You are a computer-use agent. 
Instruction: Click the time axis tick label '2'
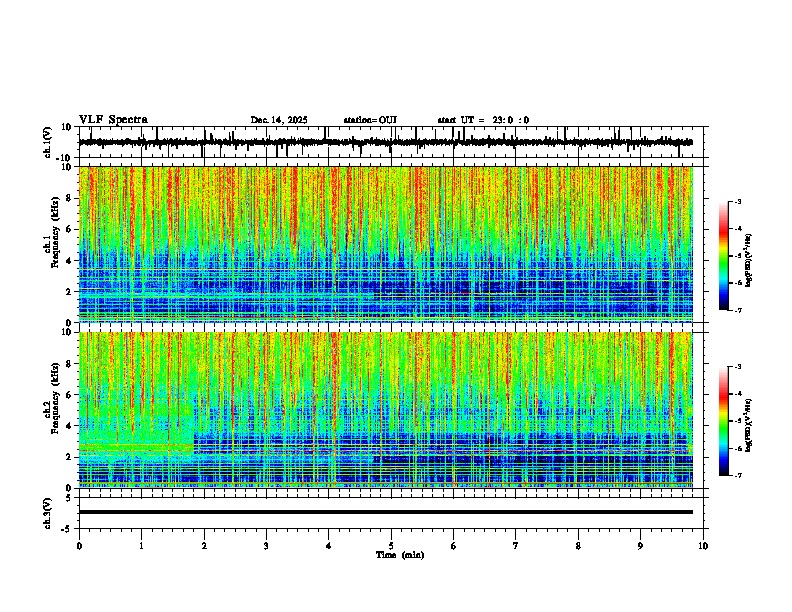click(x=204, y=546)
